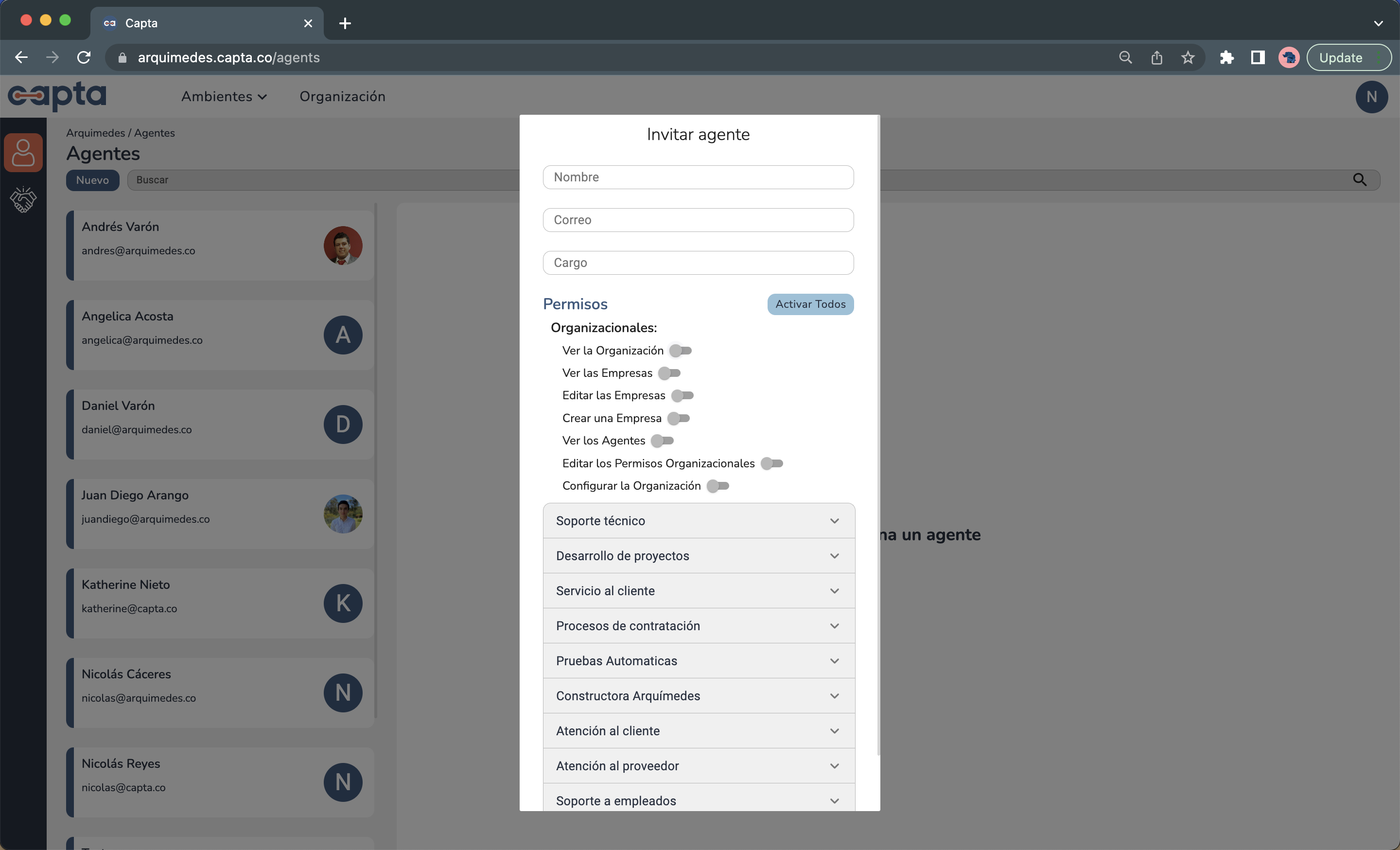The width and height of the screenshot is (1400, 850).
Task: Switch on Configurar la Organización toggle
Action: pyautogui.click(x=717, y=486)
